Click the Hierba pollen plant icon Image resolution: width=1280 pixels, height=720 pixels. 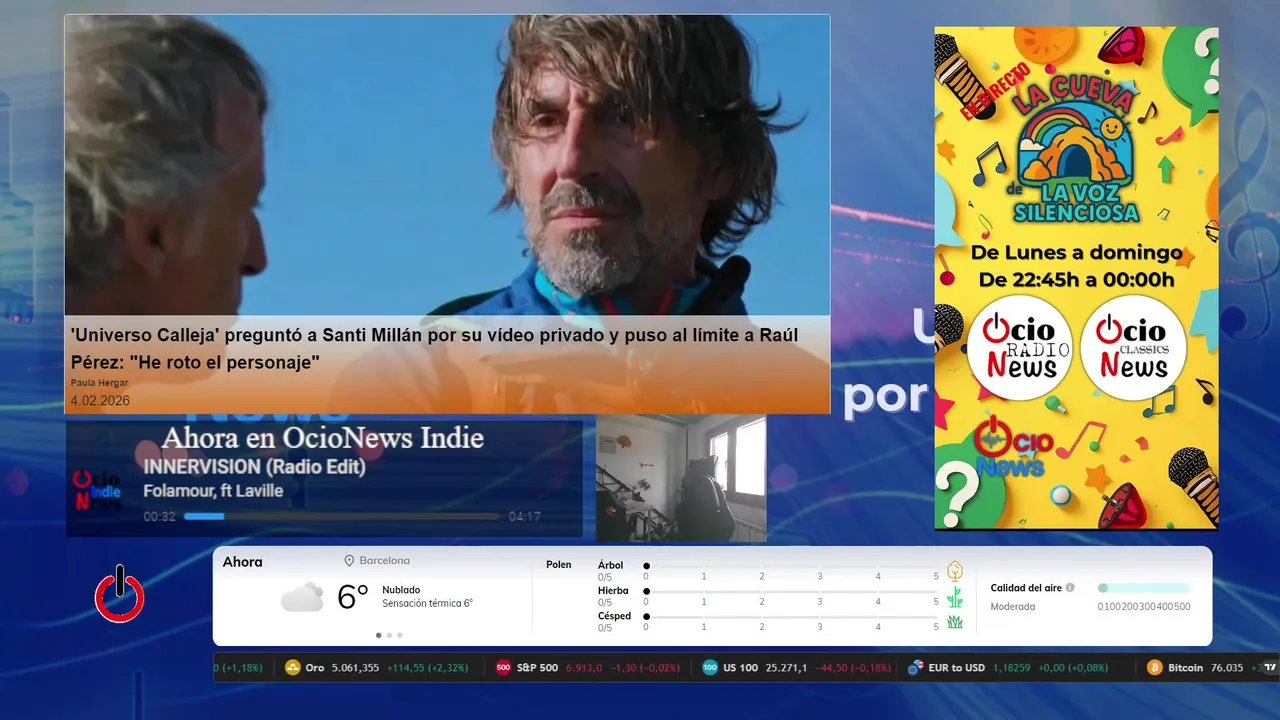point(955,597)
